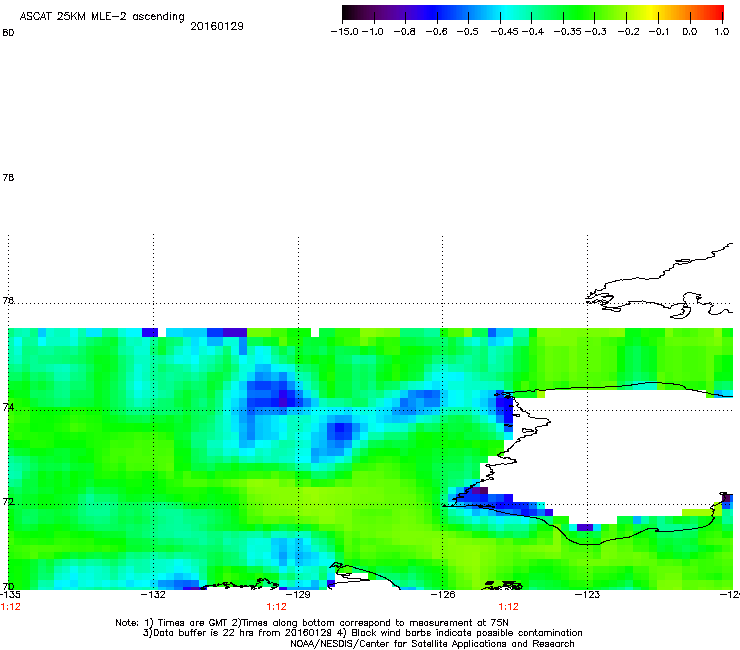
Task: Click the red 1:12 time right of -126
Action: pyautogui.click(x=508, y=607)
